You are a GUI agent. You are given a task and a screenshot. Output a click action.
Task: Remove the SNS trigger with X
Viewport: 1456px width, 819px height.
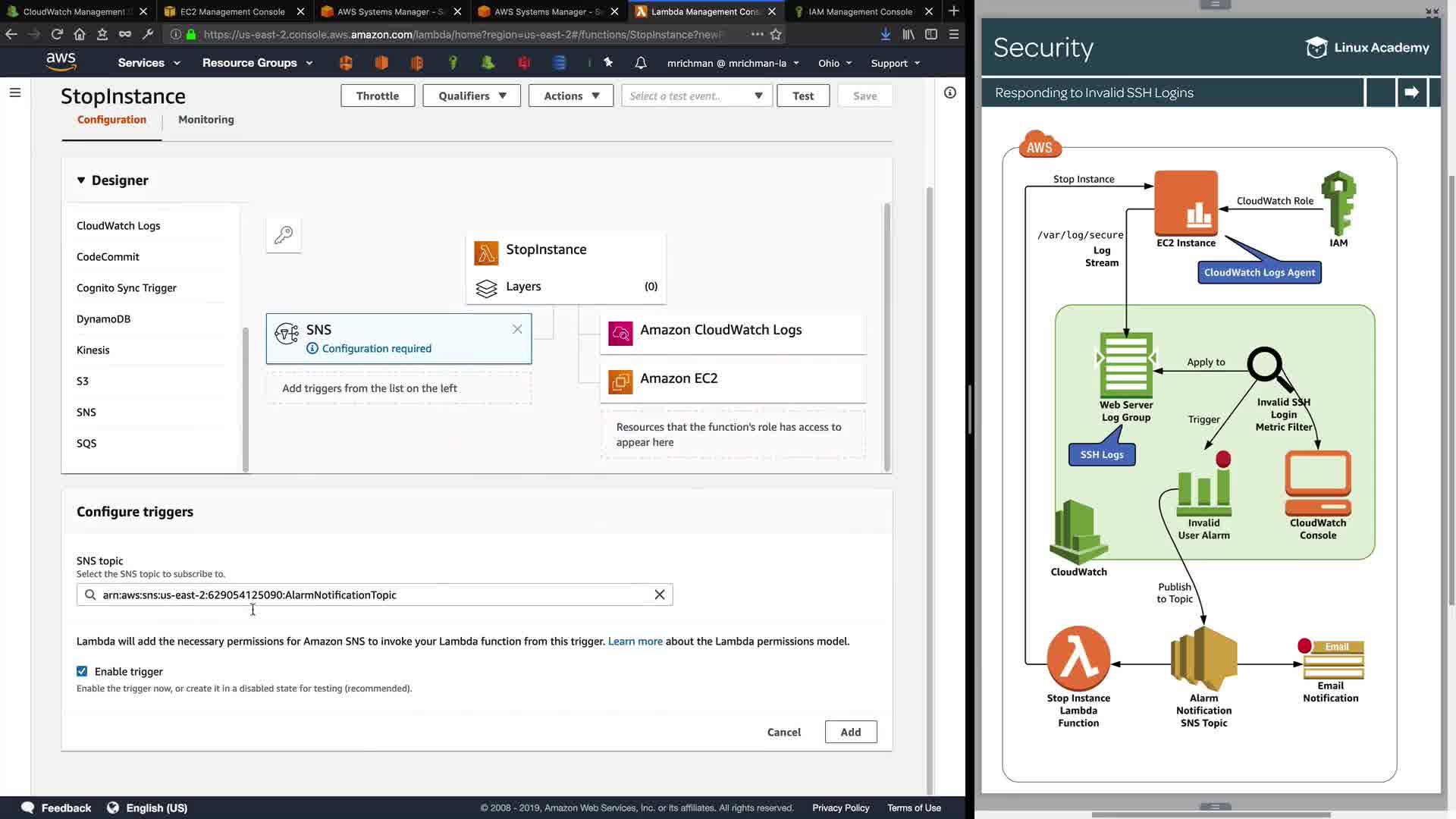(517, 329)
